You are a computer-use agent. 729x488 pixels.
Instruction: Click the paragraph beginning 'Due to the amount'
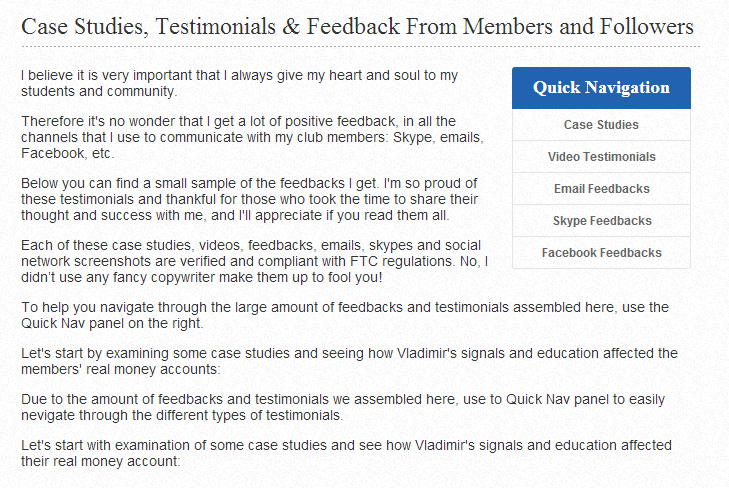pyautogui.click(x=343, y=407)
